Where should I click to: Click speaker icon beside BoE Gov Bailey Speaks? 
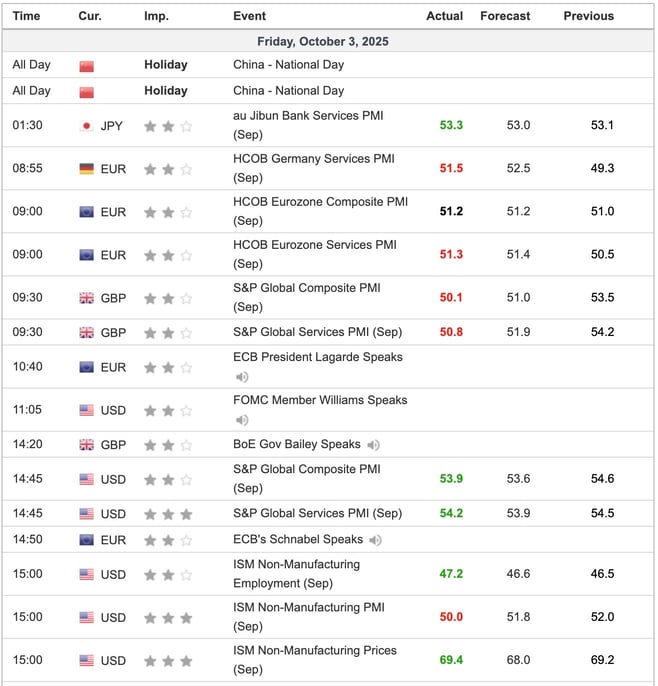point(373,445)
